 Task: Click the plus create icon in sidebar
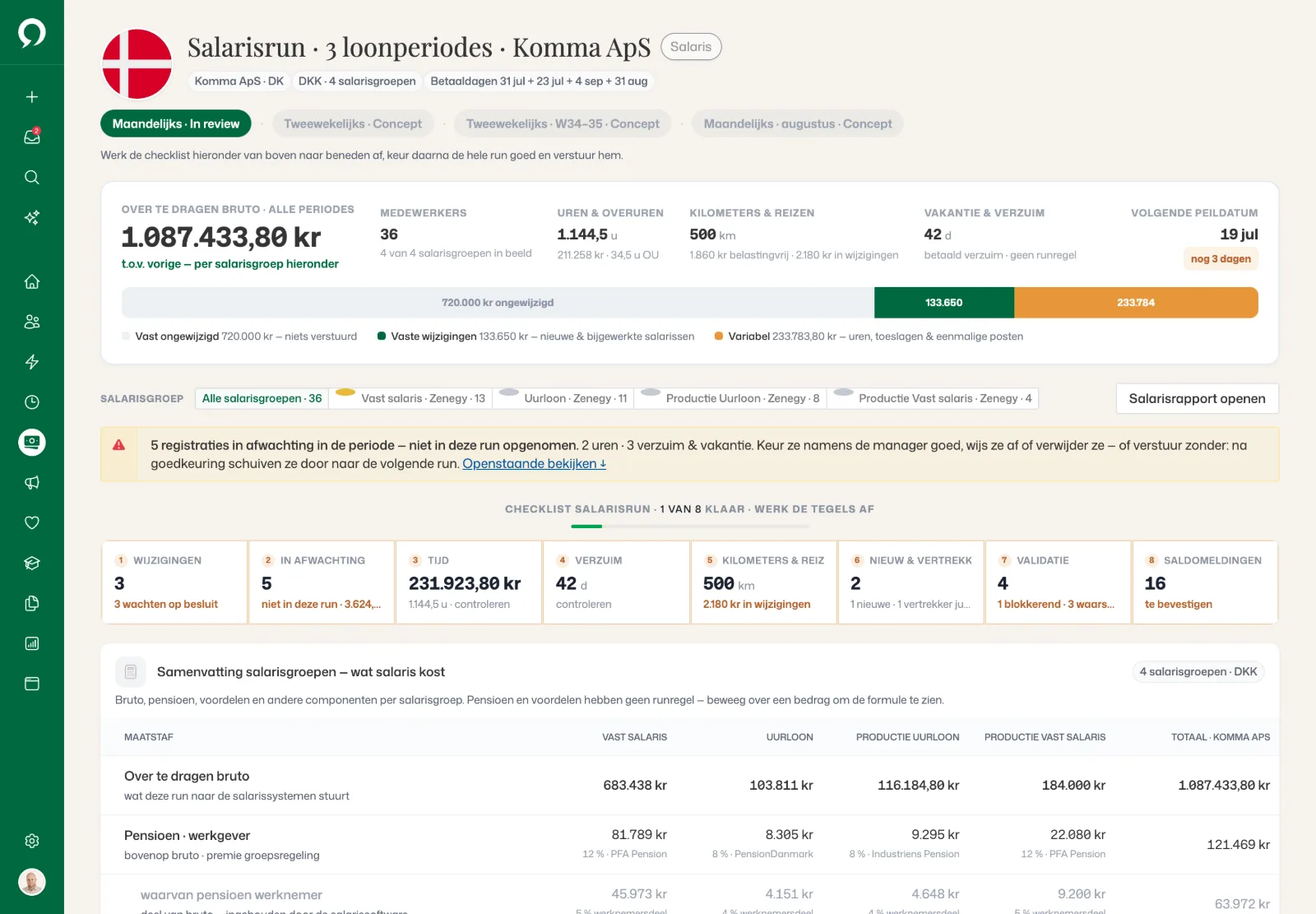coord(32,97)
